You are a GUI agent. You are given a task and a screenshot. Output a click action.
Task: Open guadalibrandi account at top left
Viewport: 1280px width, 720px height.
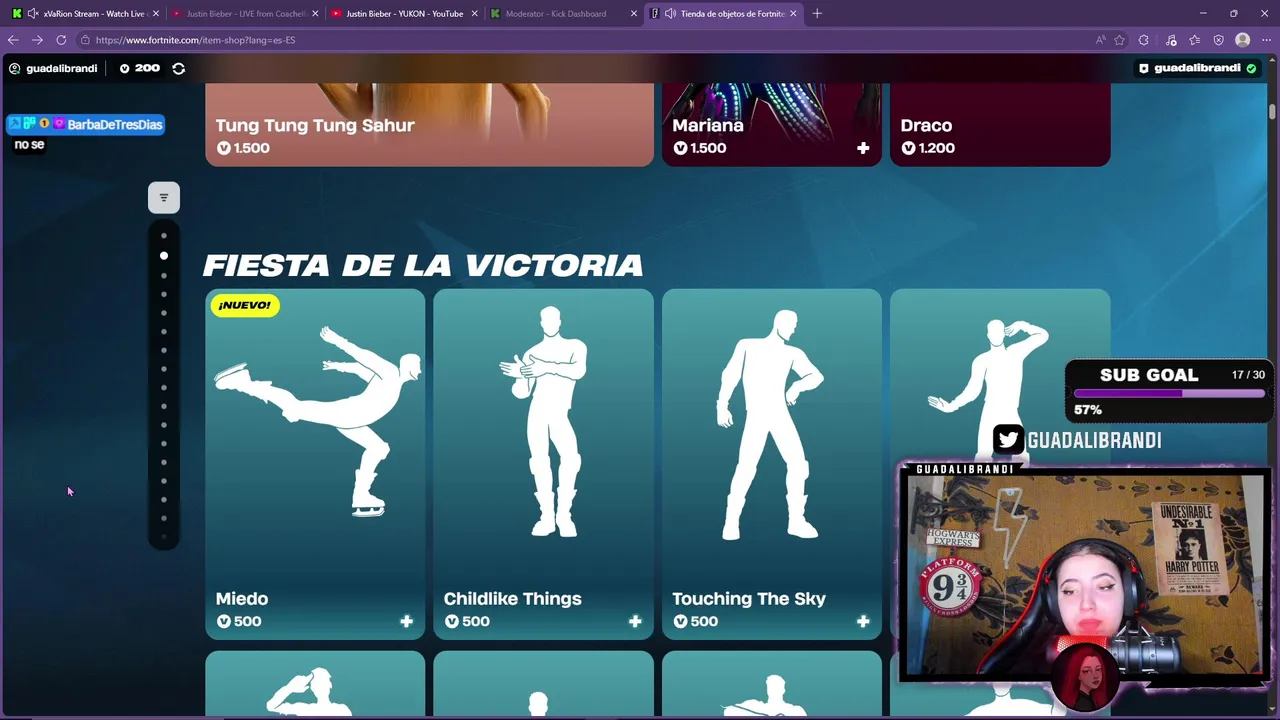click(53, 68)
